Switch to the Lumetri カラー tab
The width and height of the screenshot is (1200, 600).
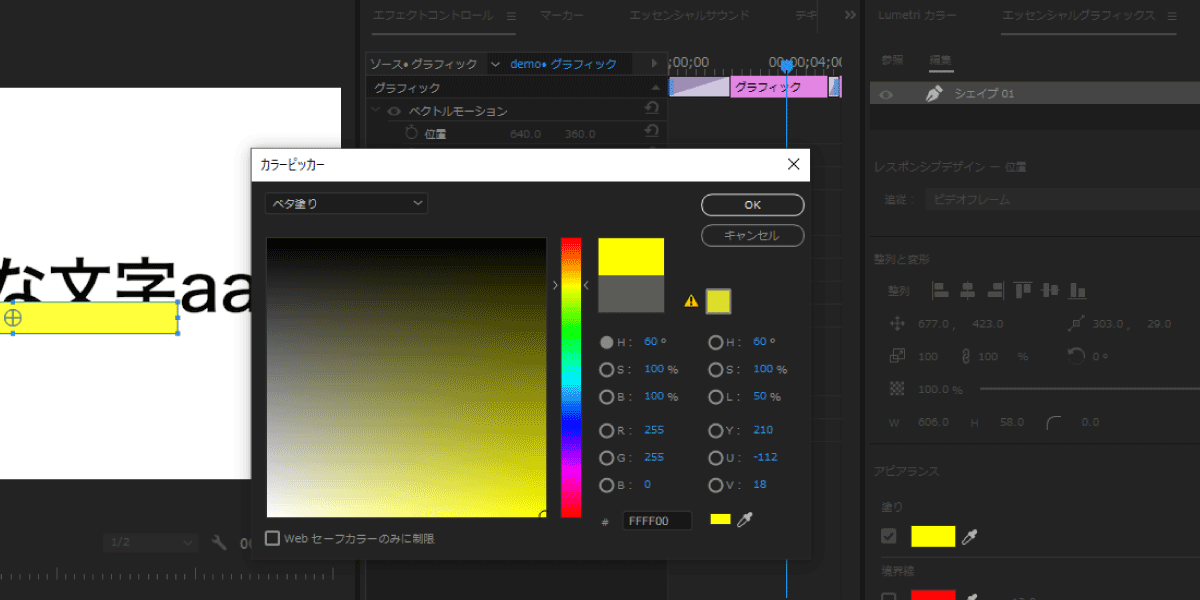(x=917, y=16)
